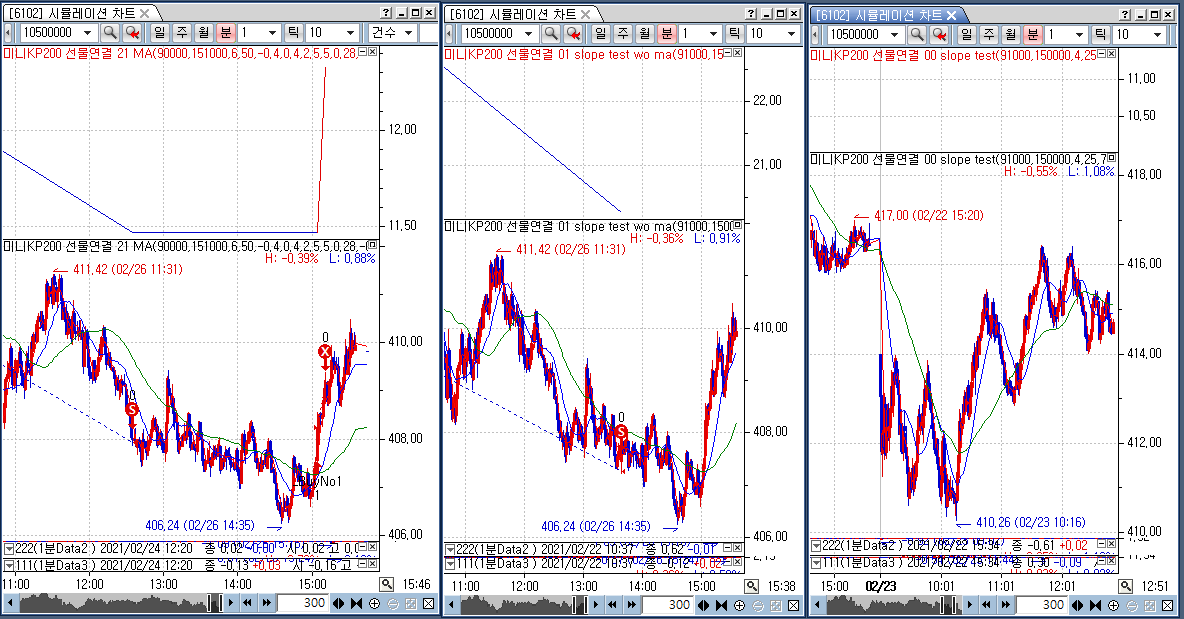
Task: Click the zoom-in plus circle icon in left chart
Action: (375, 604)
